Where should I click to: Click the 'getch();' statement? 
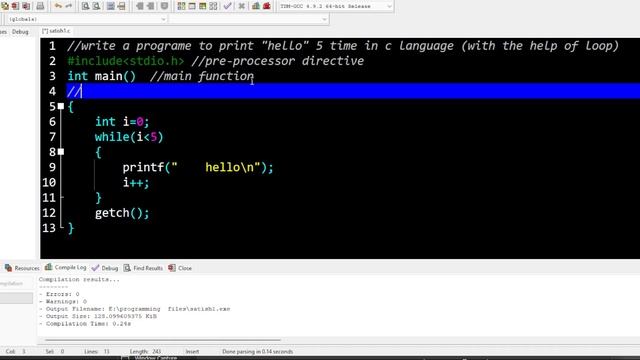pos(122,213)
